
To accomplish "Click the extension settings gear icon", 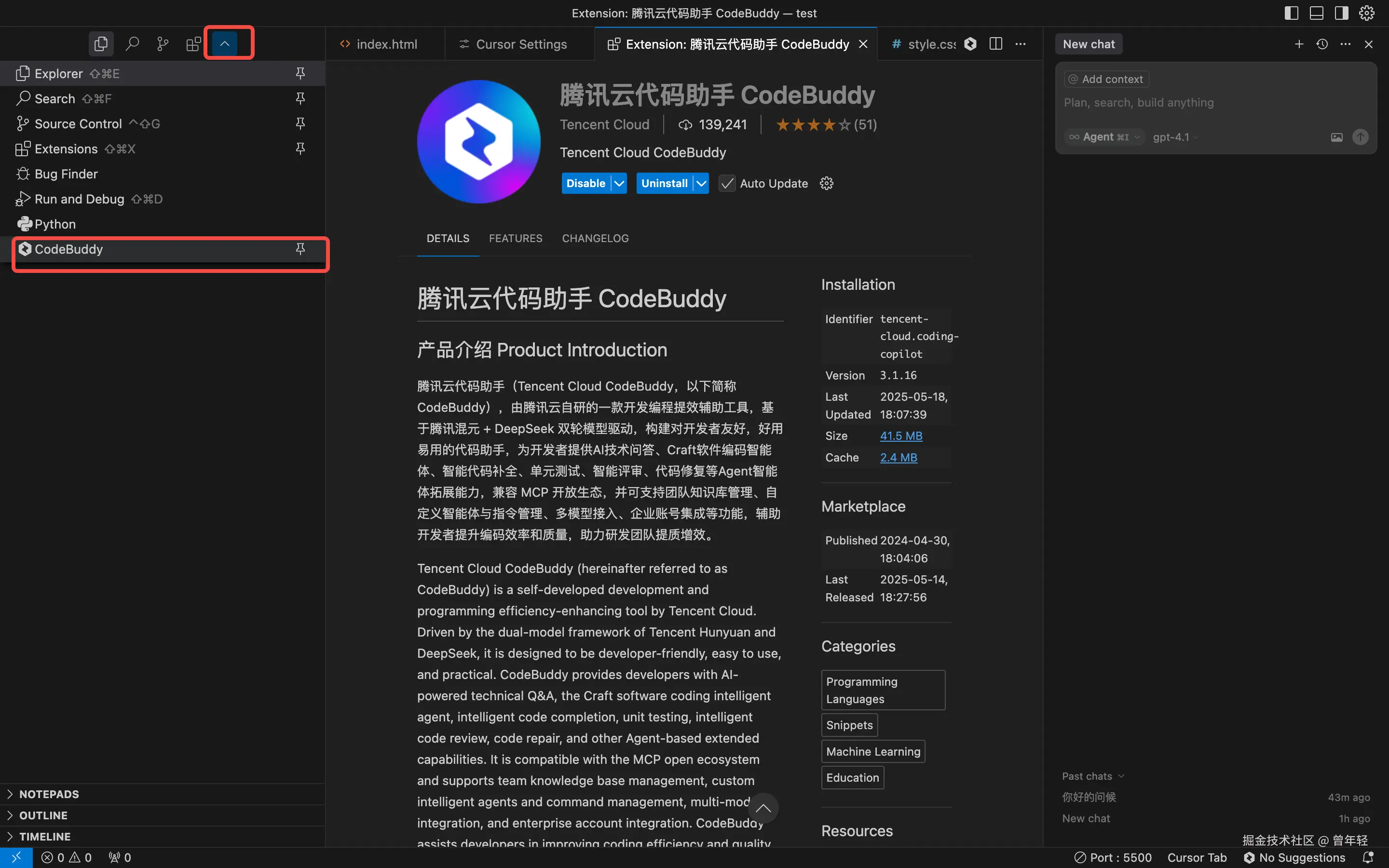I will point(827,183).
